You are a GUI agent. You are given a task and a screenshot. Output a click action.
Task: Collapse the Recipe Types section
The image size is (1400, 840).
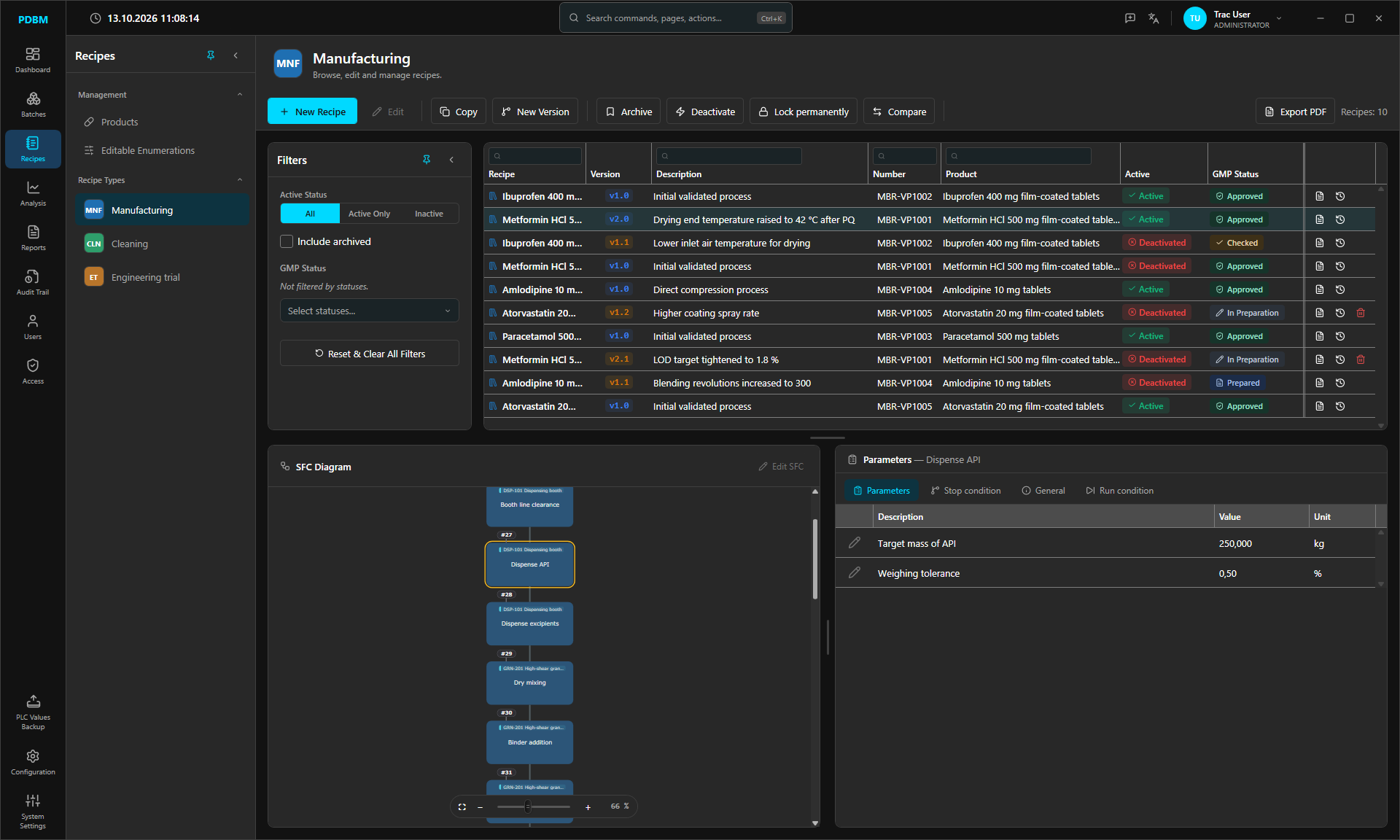coord(240,180)
